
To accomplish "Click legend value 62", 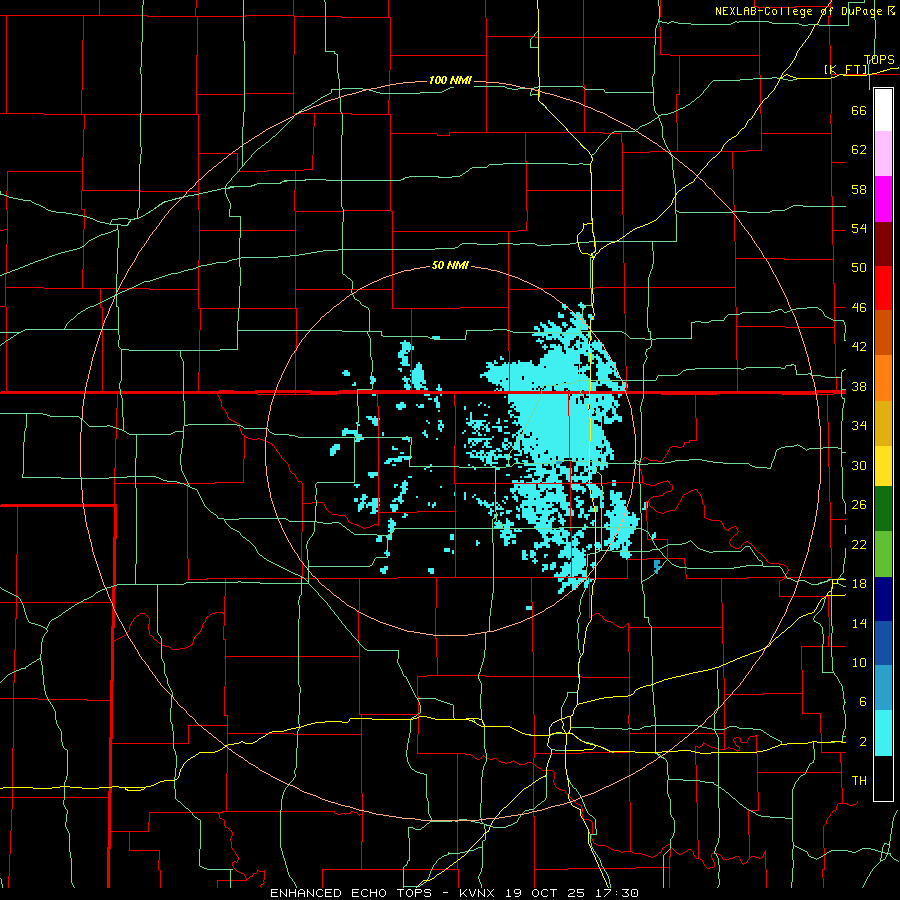I will (859, 150).
